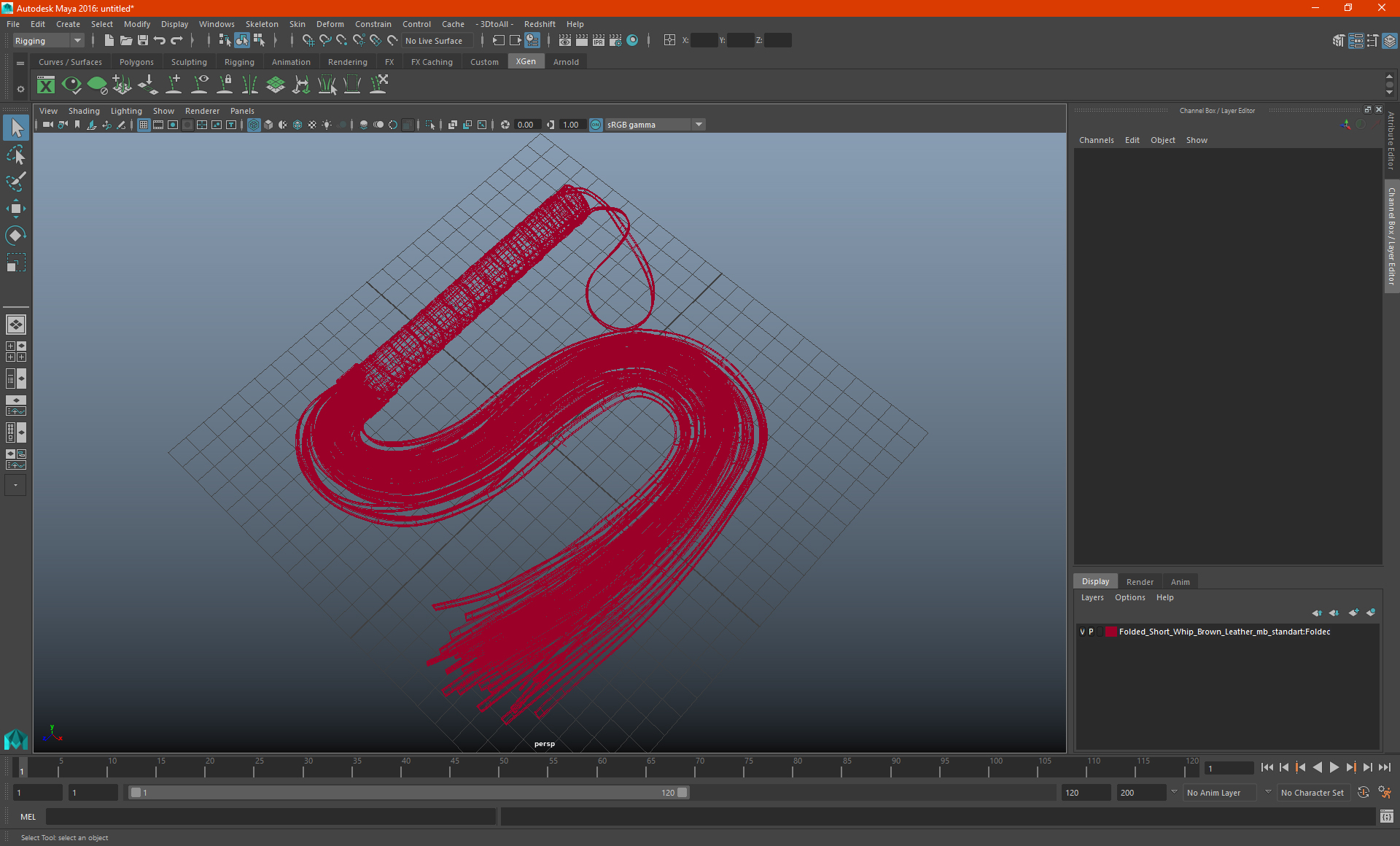Choose the Rotate tool in toolbox

click(16, 235)
